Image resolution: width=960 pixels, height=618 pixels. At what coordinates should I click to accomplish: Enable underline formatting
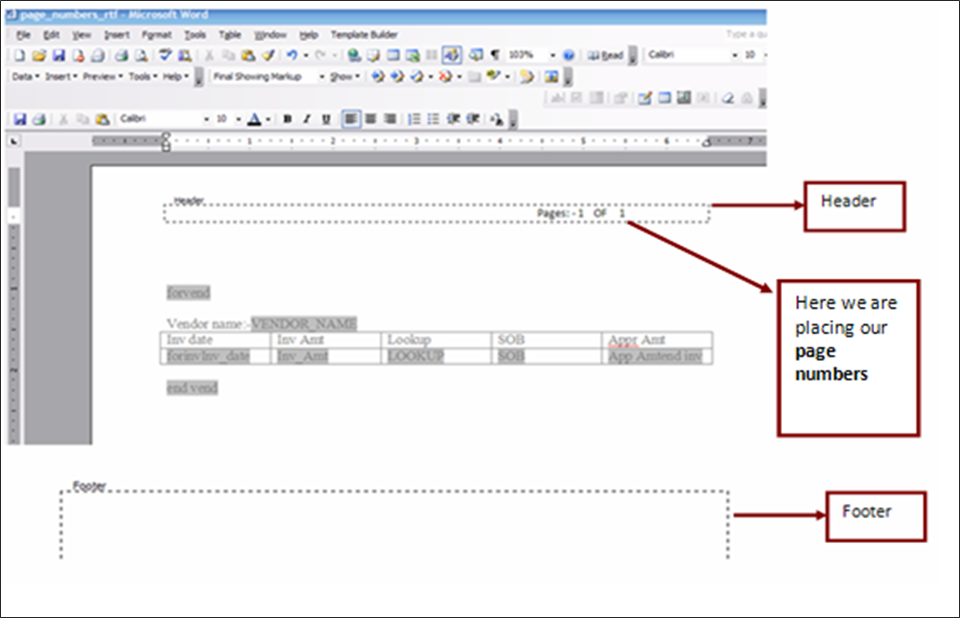[x=325, y=117]
